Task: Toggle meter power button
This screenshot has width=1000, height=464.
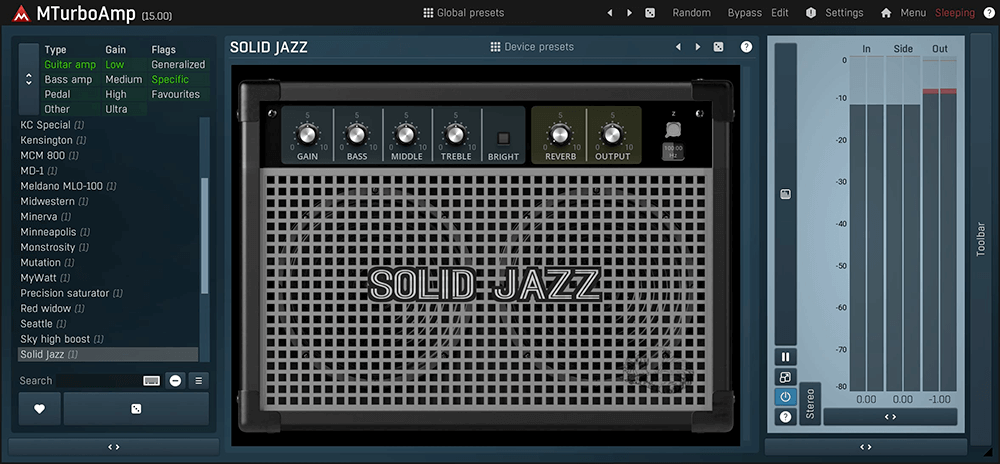Action: tap(786, 397)
